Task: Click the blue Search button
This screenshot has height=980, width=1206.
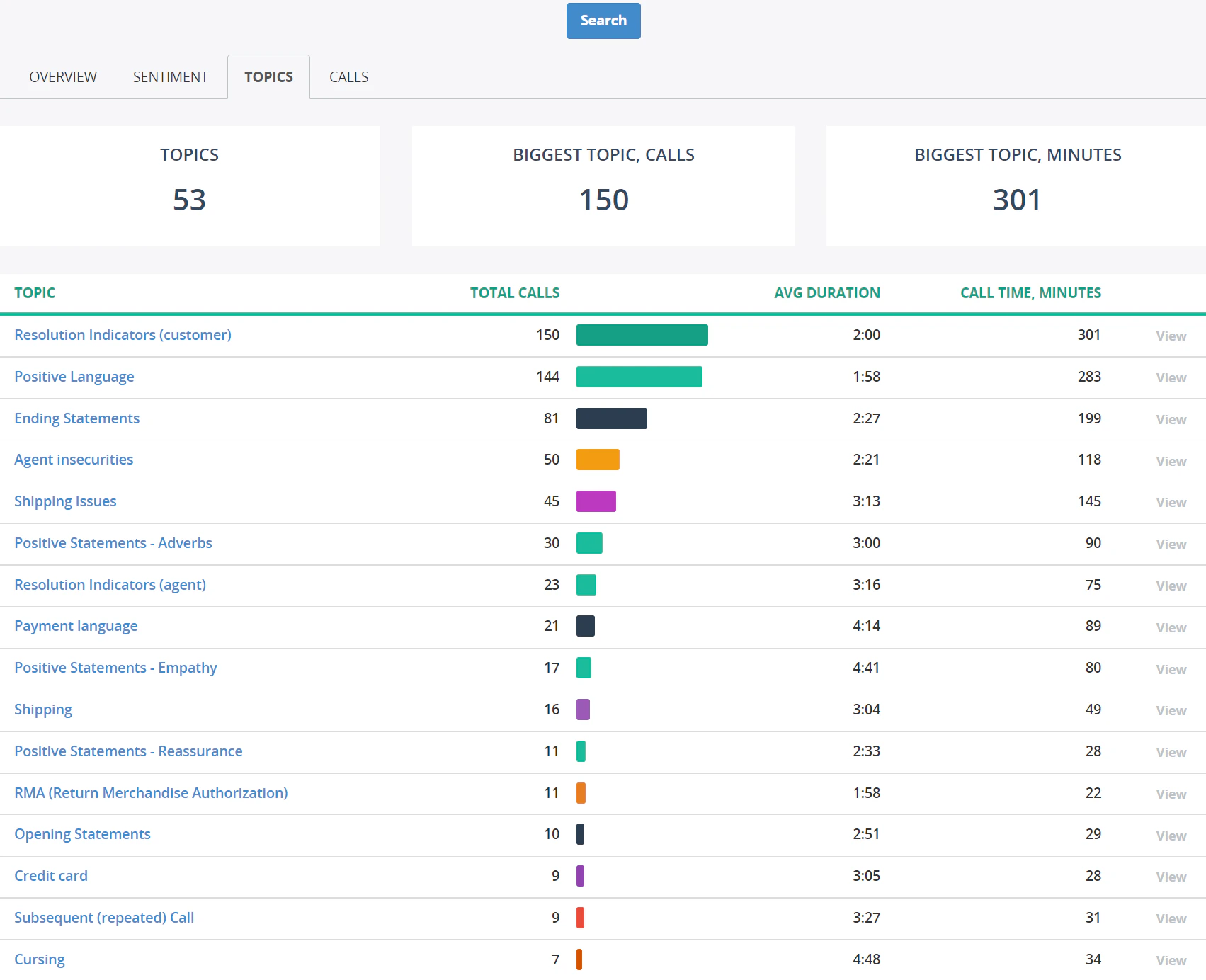Action: pyautogui.click(x=603, y=21)
